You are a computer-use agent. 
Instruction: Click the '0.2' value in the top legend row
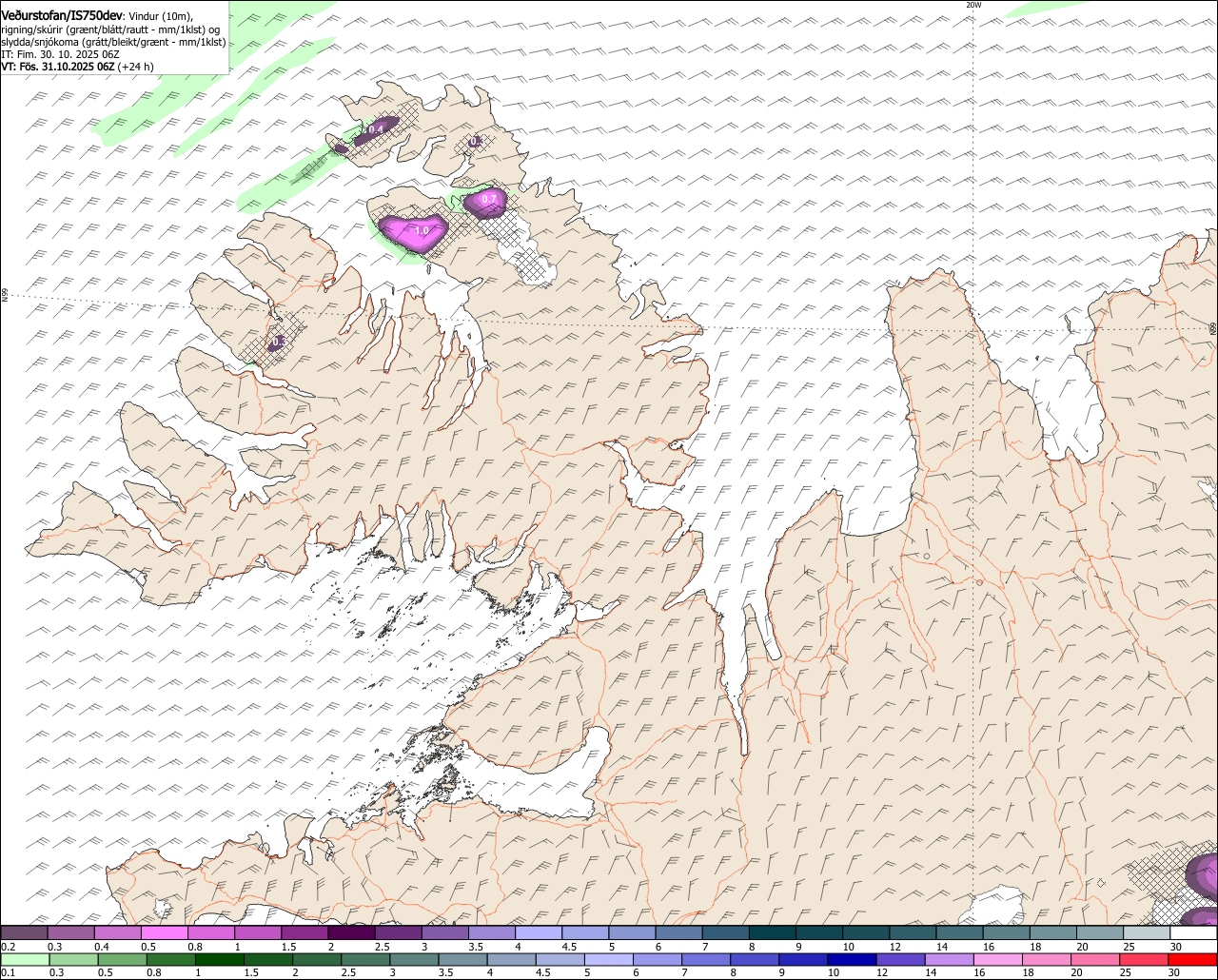[9, 947]
